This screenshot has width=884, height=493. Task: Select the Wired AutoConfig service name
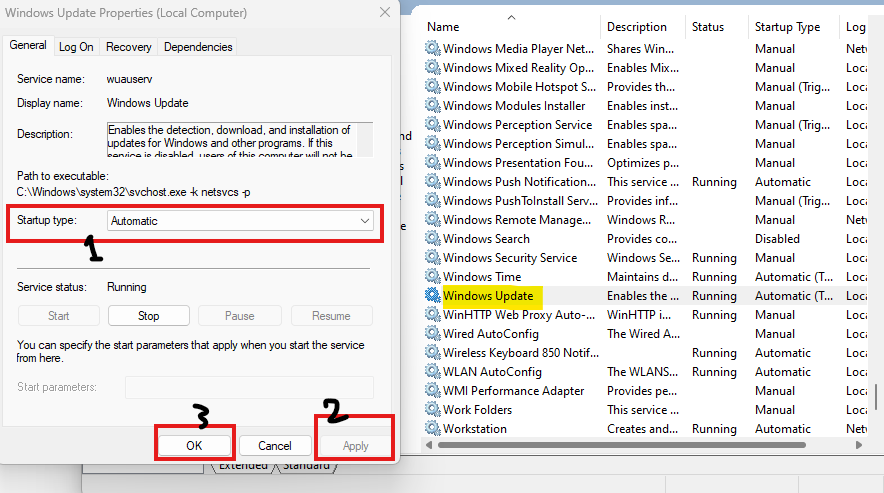(490, 334)
